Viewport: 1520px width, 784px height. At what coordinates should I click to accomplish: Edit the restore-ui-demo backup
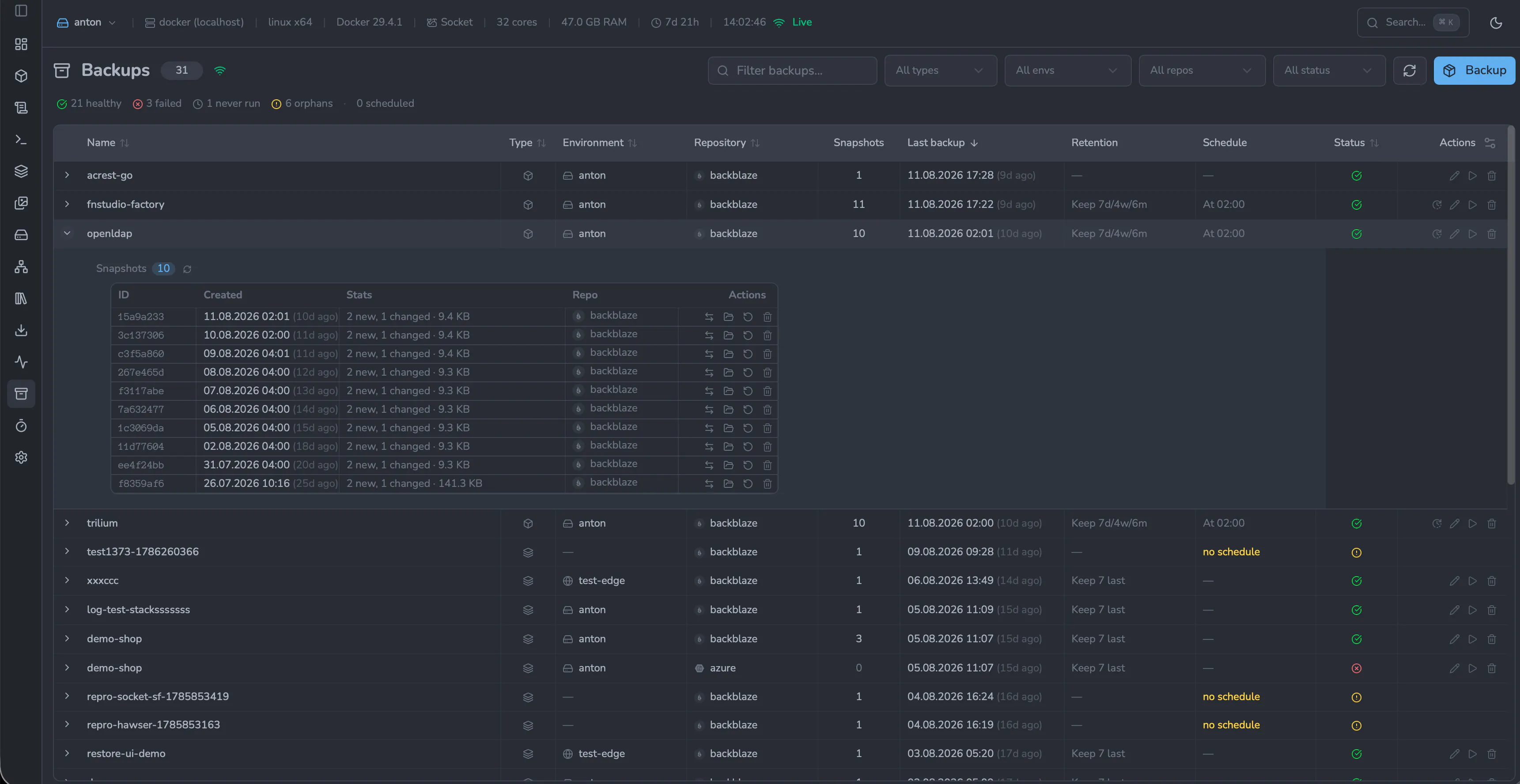[x=1455, y=754]
